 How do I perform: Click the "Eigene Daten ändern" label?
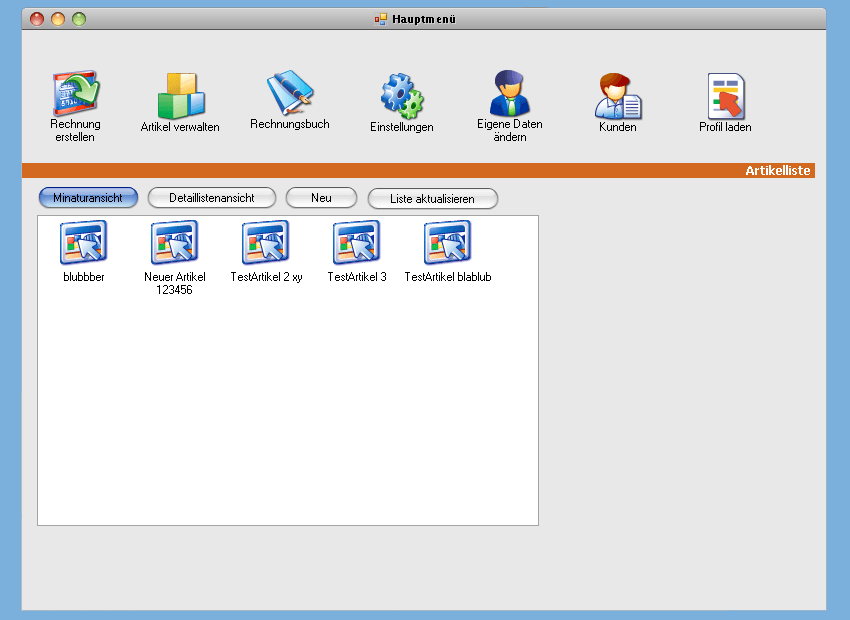[510, 131]
